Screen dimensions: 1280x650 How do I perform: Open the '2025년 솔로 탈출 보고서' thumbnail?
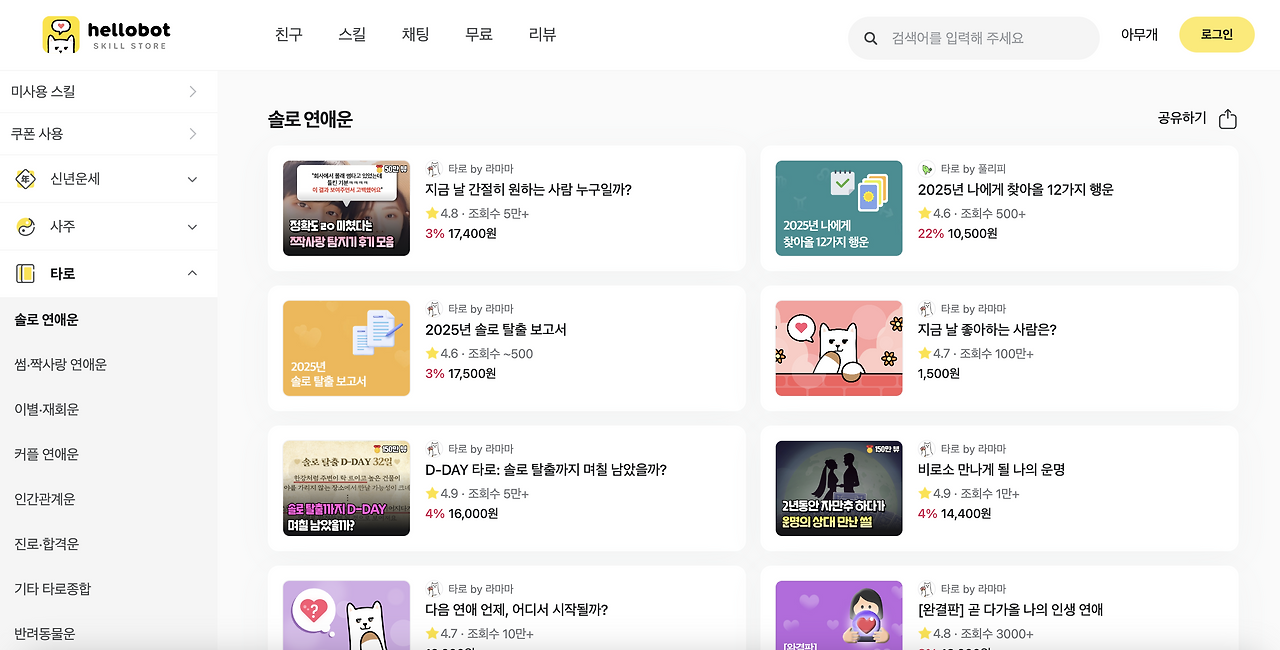click(346, 348)
